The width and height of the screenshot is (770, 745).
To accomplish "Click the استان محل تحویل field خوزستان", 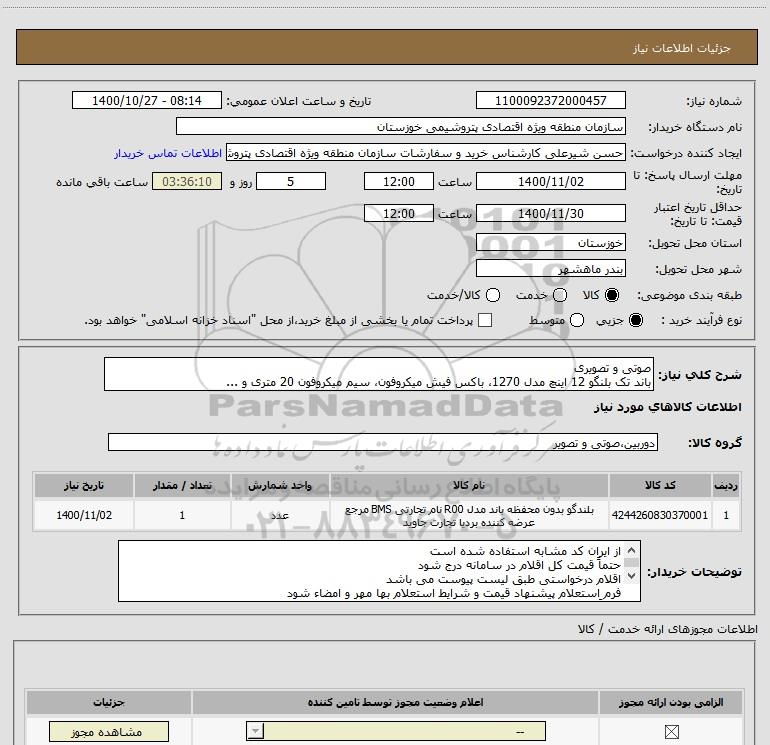I will click(550, 243).
